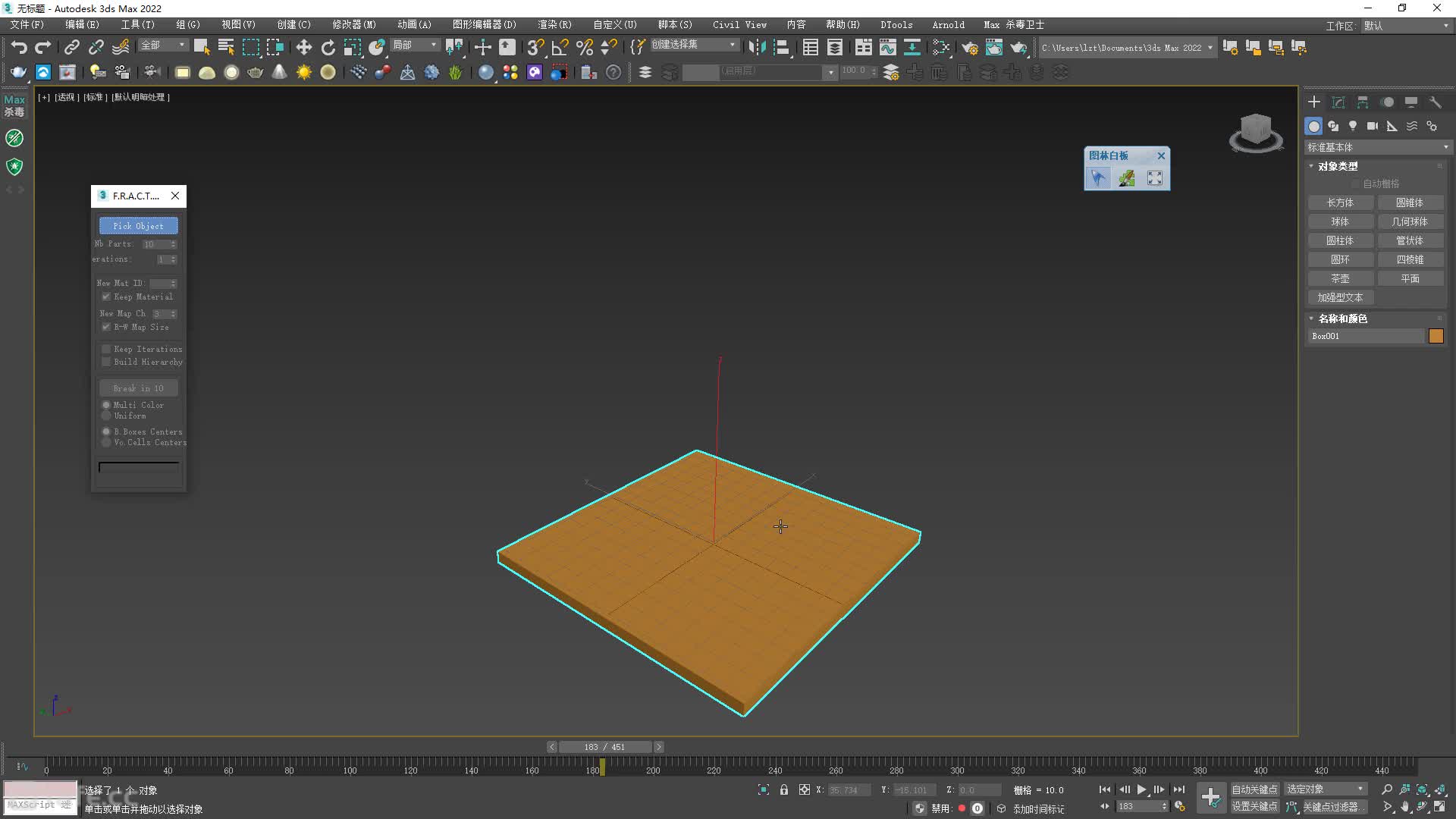
Task: Open the Create panel plus tab
Action: [x=1314, y=102]
